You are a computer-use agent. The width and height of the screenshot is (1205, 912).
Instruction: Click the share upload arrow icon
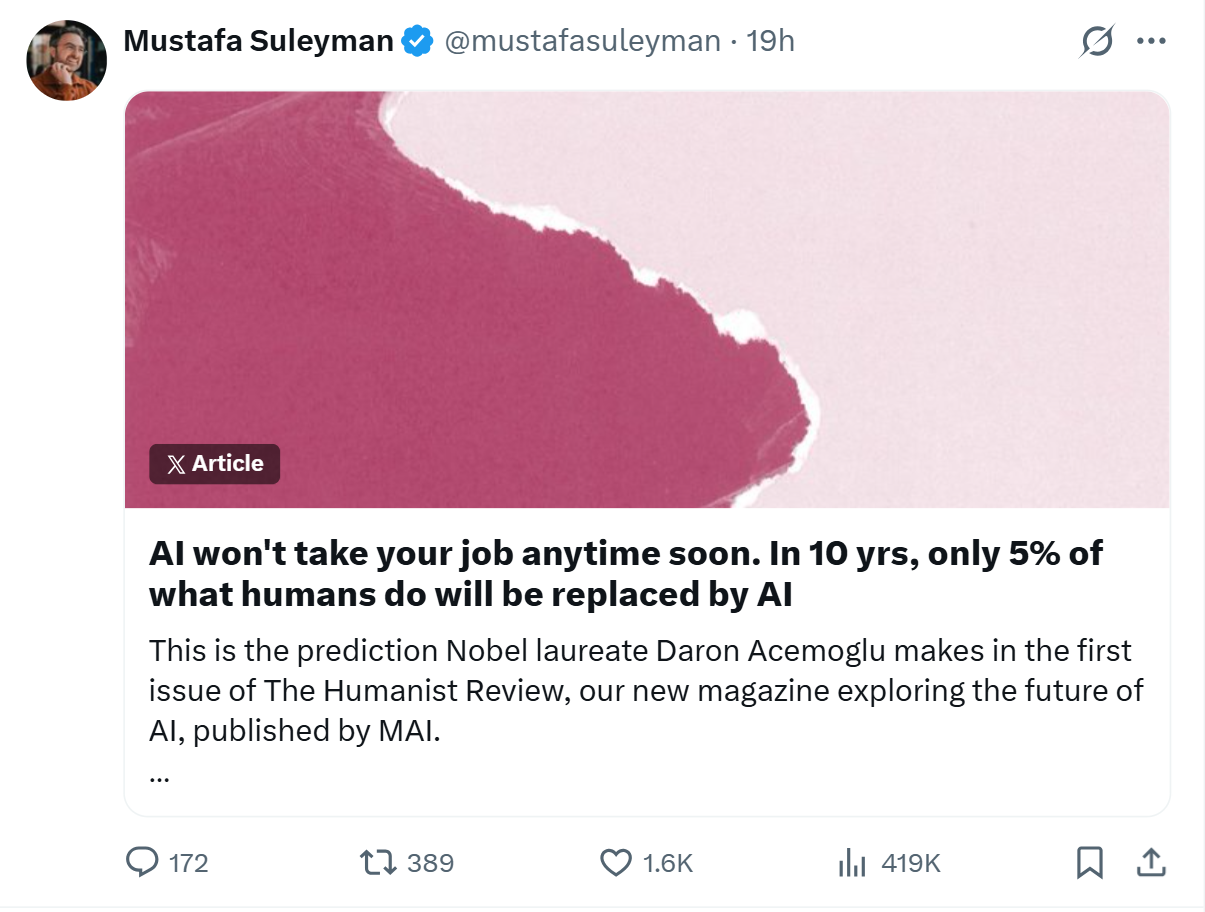coord(1150,861)
